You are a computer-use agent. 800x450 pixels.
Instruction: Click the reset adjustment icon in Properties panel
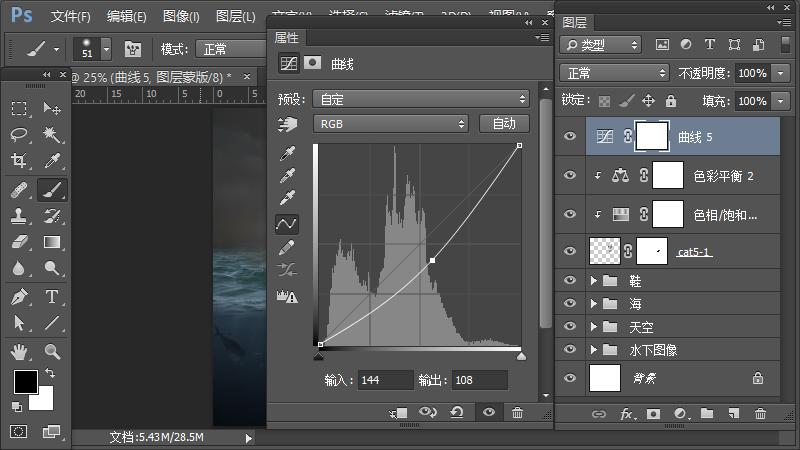[457, 412]
